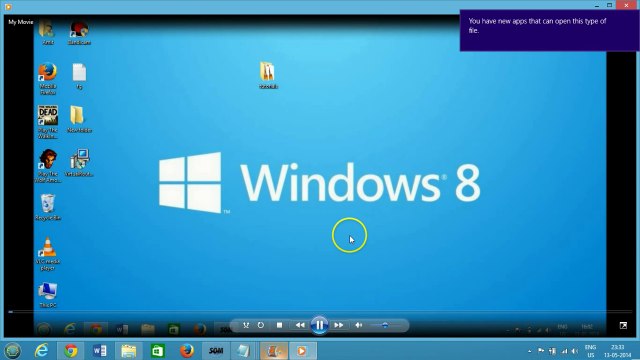The width and height of the screenshot is (640, 360).
Task: Adjust the player volume slider
Action: (x=386, y=325)
